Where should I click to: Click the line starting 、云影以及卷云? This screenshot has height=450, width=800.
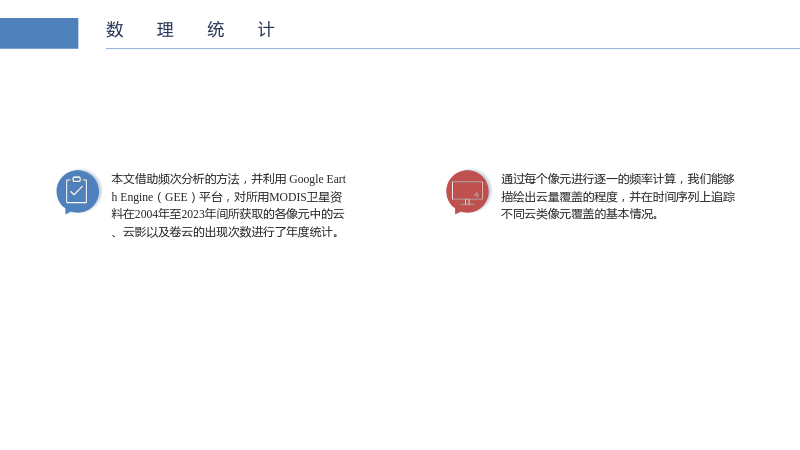click(x=226, y=232)
